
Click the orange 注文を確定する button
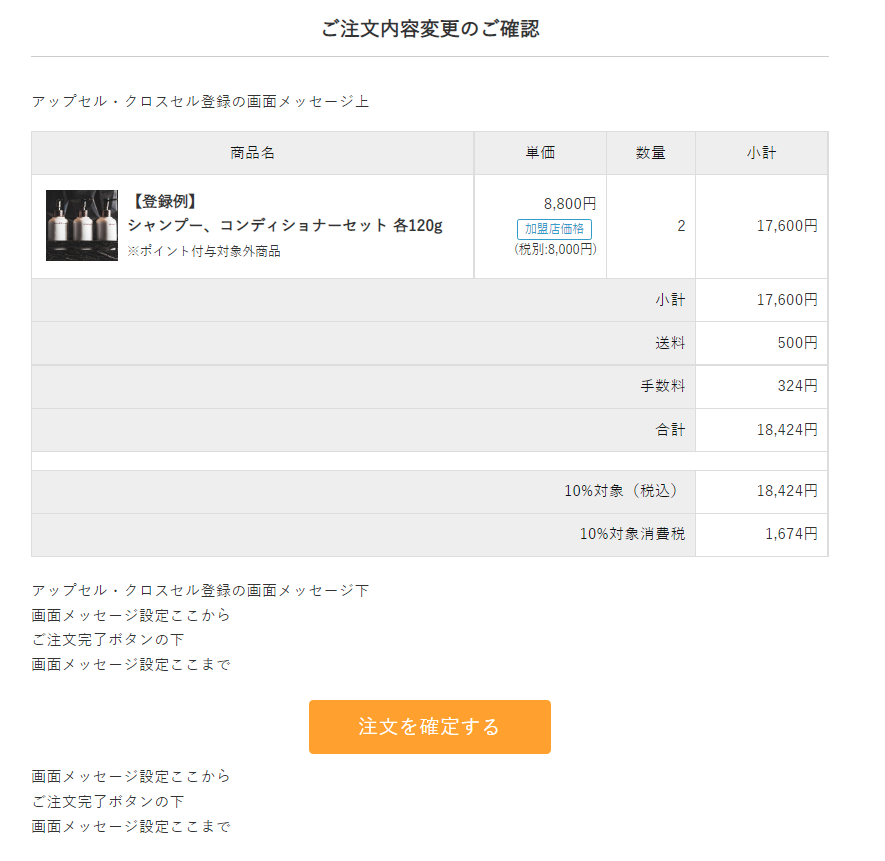tap(429, 727)
